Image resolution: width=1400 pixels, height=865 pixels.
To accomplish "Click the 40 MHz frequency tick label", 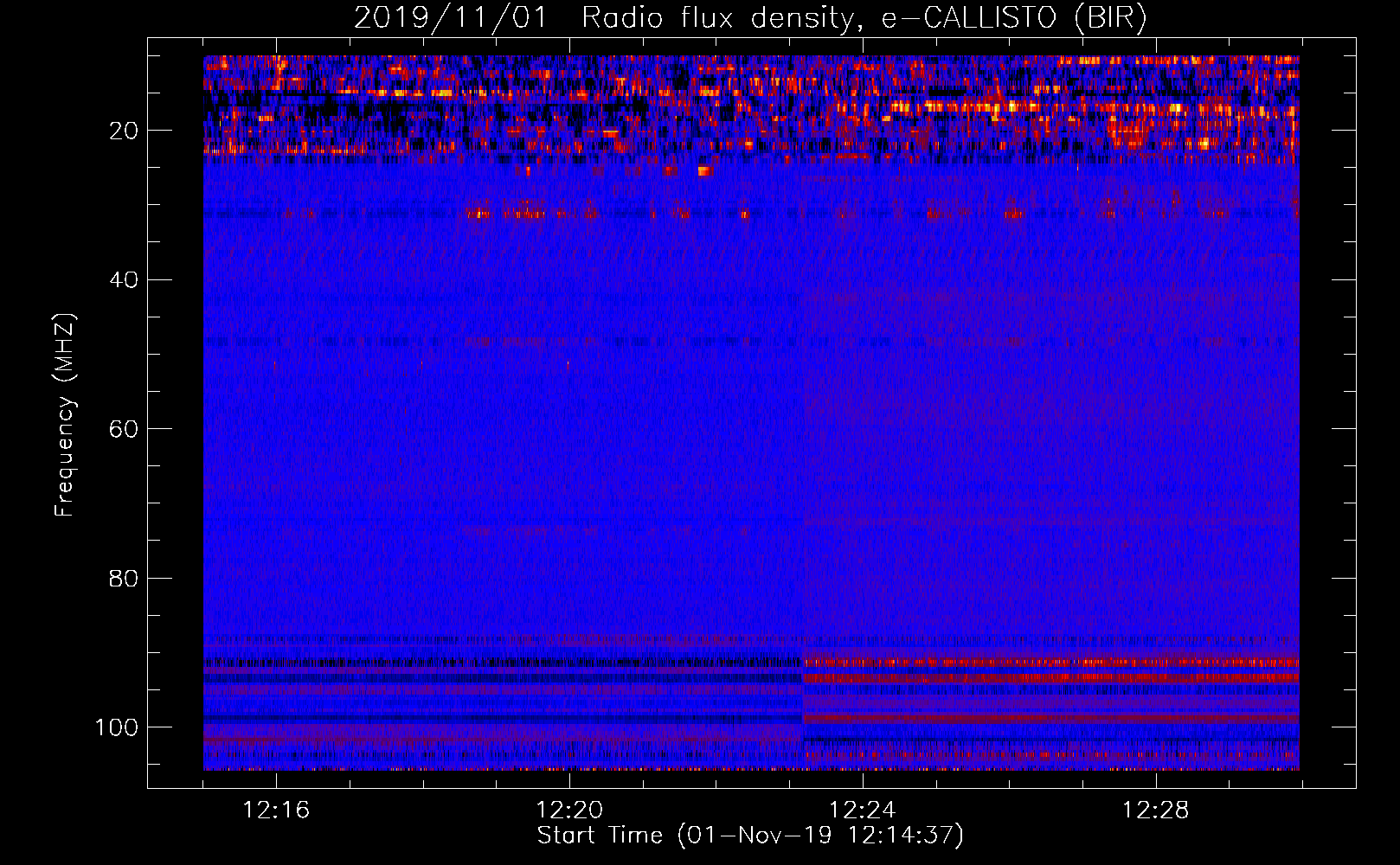I will 124,280.
